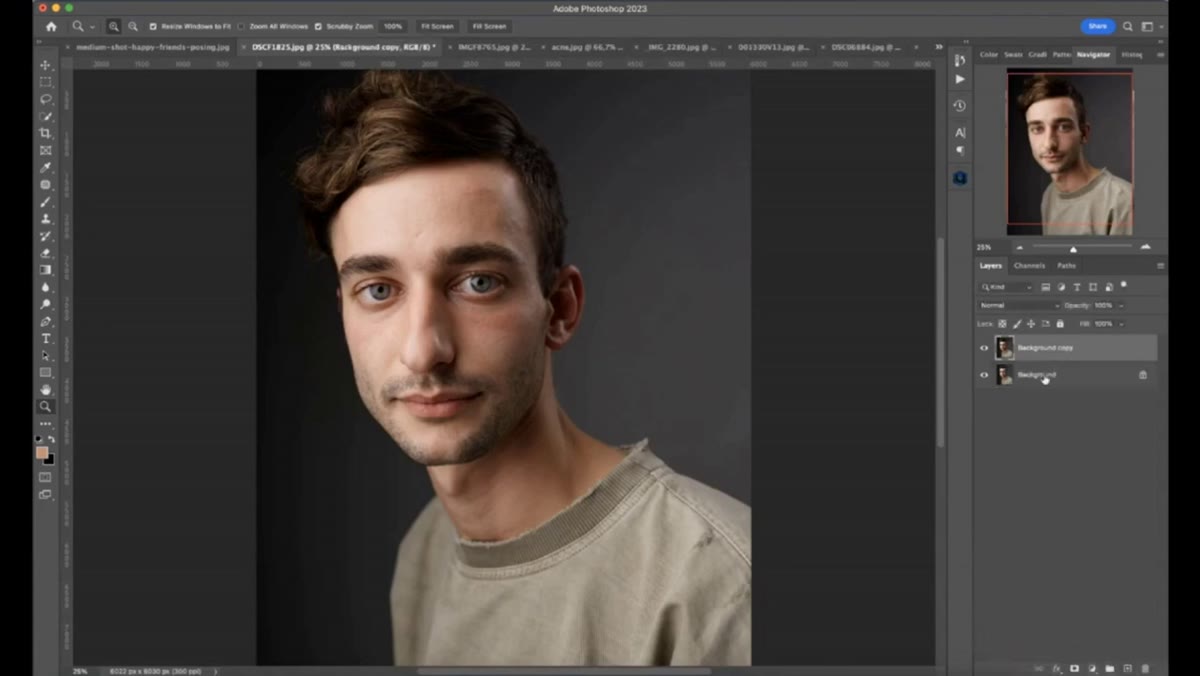Open the Opacity value dropdown arrow
Screen dimensions: 1200x676
click(1121, 305)
